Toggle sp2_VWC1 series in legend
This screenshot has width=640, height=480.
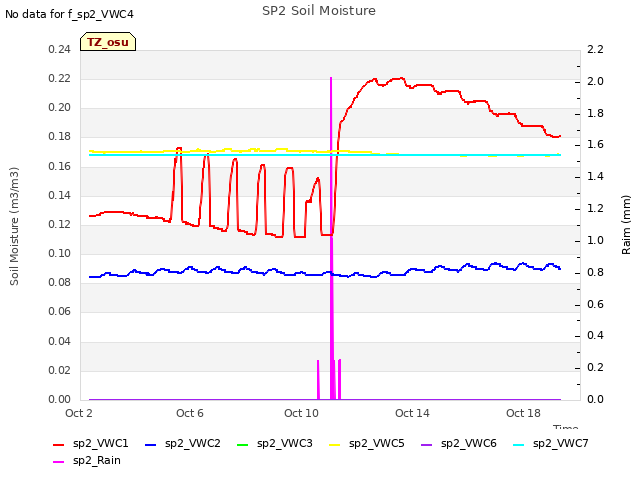(x=91, y=444)
